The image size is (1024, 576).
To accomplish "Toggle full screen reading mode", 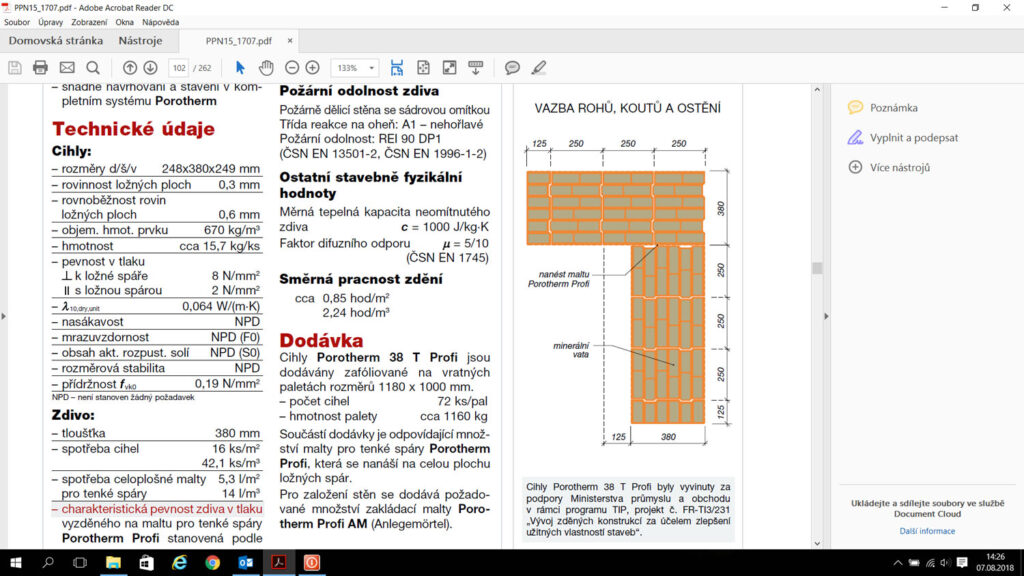I will [449, 67].
